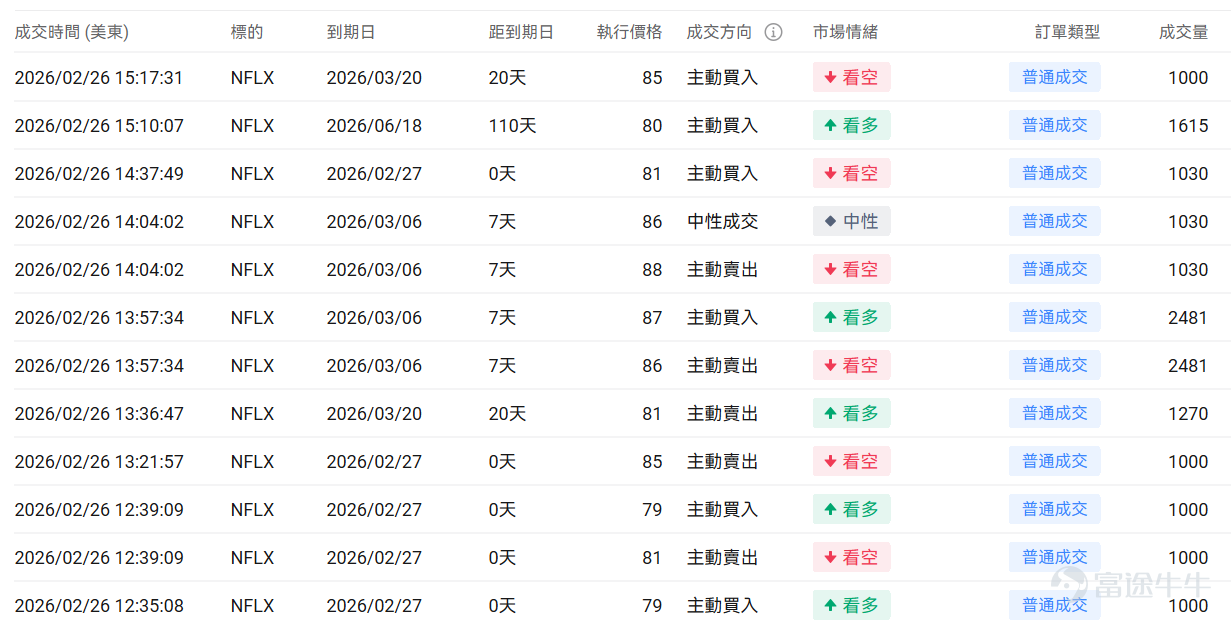Click the strike price 87 cell
The width and height of the screenshot is (1231, 621).
[x=652, y=318]
